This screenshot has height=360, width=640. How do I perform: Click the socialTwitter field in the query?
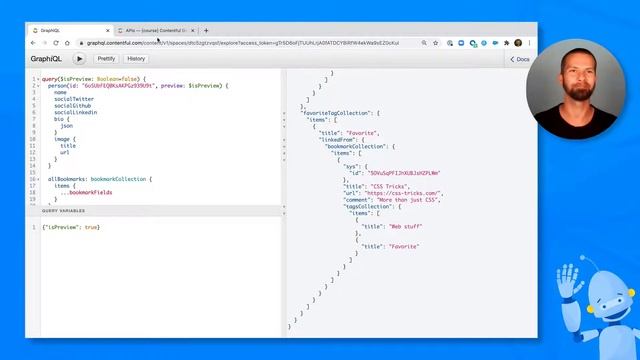74,99
